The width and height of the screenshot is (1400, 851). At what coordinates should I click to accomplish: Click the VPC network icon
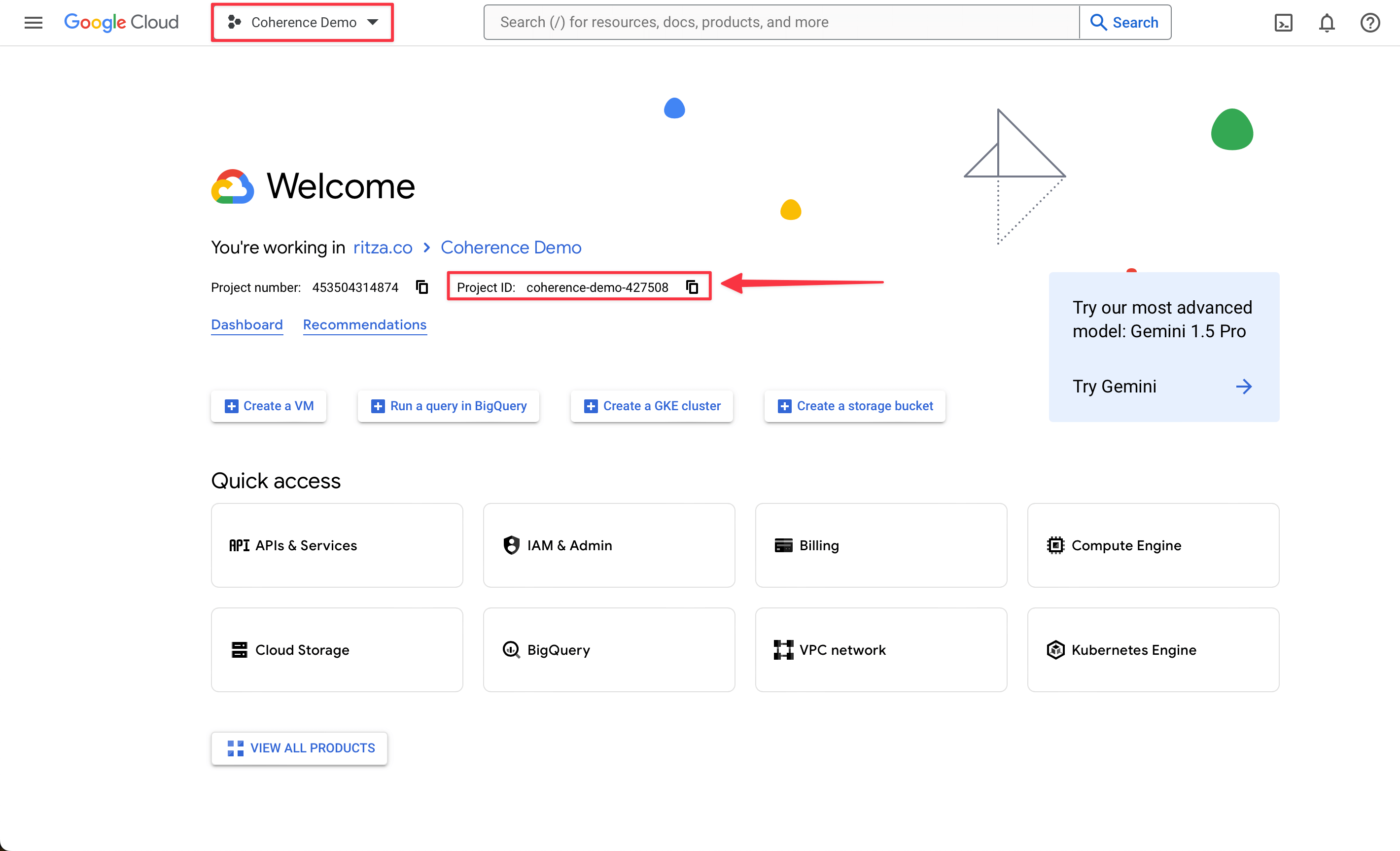pos(783,650)
